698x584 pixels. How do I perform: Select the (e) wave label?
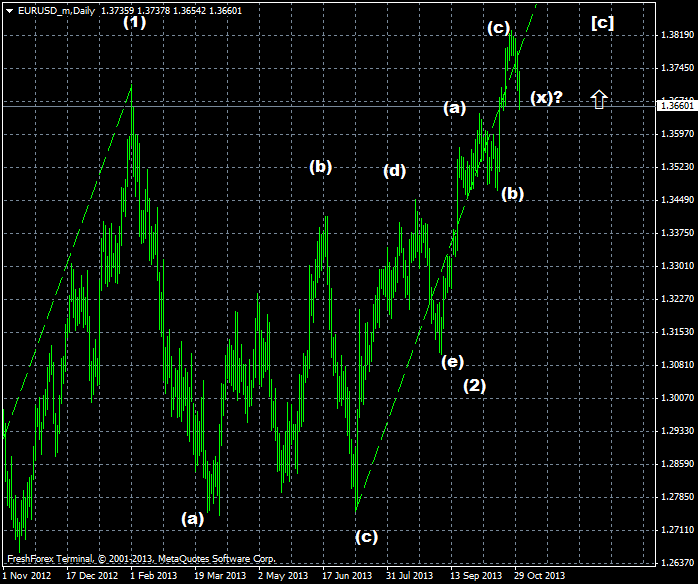click(453, 361)
